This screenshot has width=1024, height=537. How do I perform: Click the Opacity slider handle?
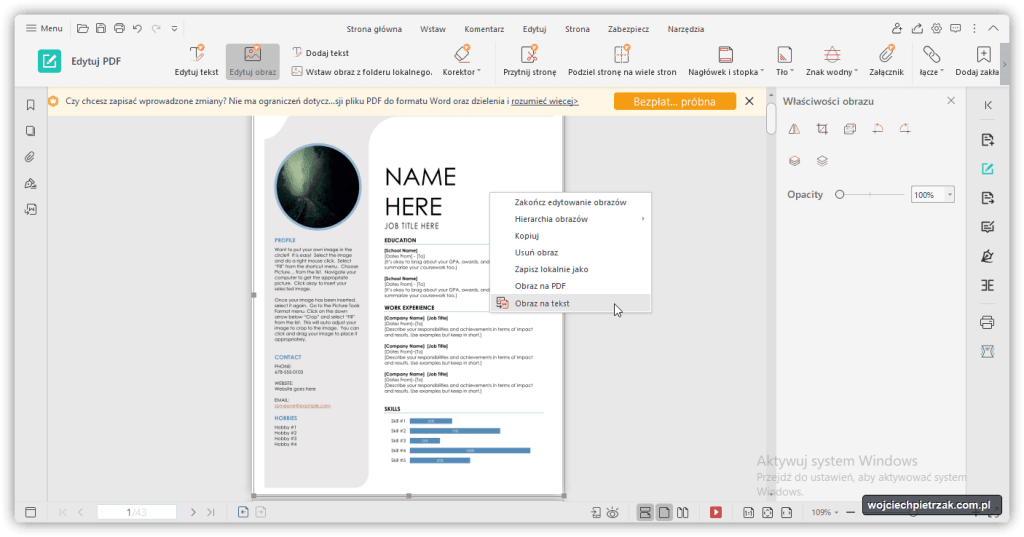(840, 195)
